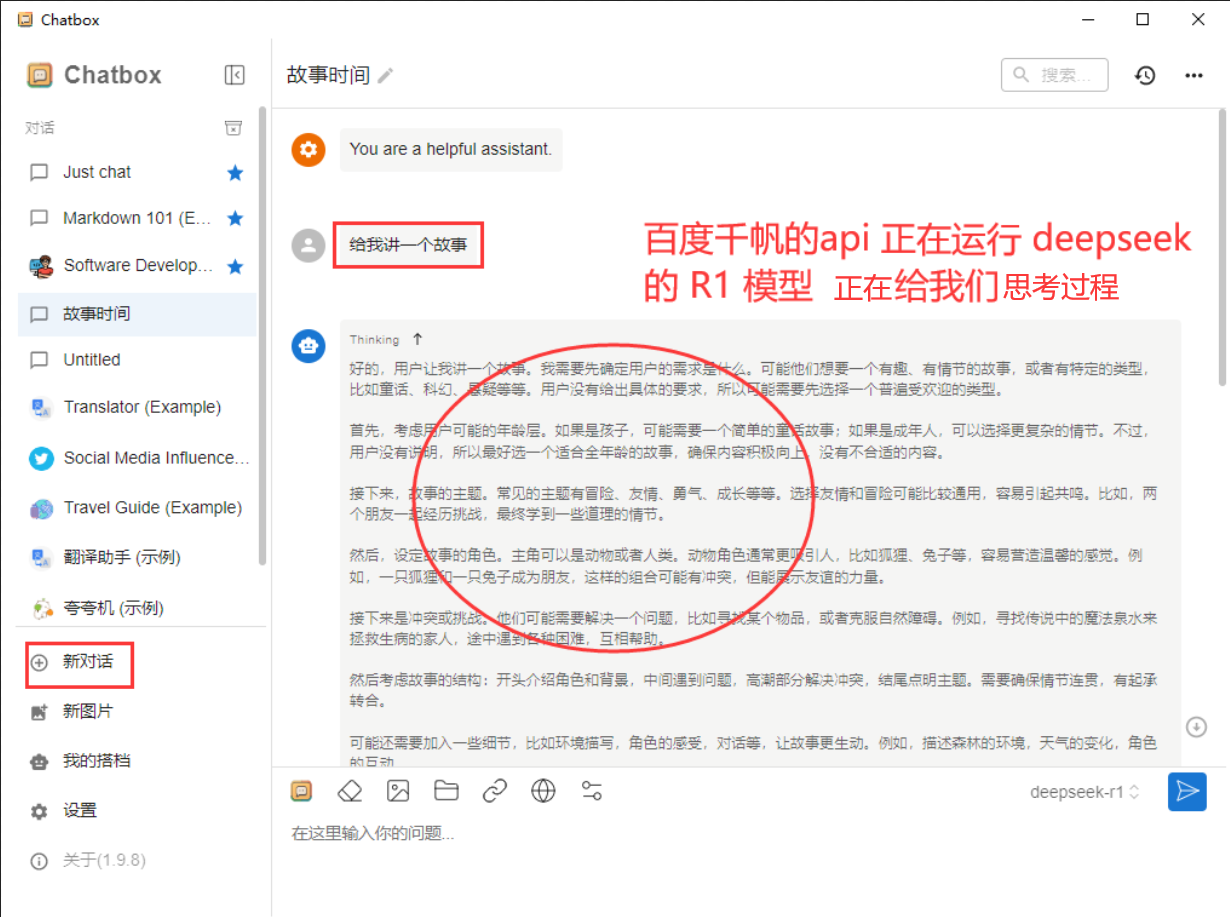
Task: Open the history clock icon
Action: tap(1145, 75)
